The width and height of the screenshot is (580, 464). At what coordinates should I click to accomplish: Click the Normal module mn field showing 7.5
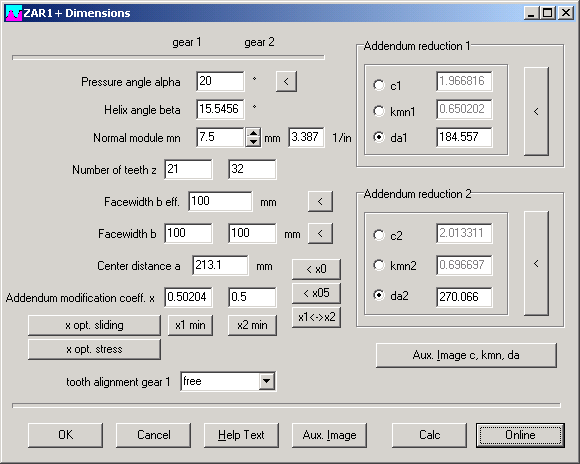click(x=220, y=137)
